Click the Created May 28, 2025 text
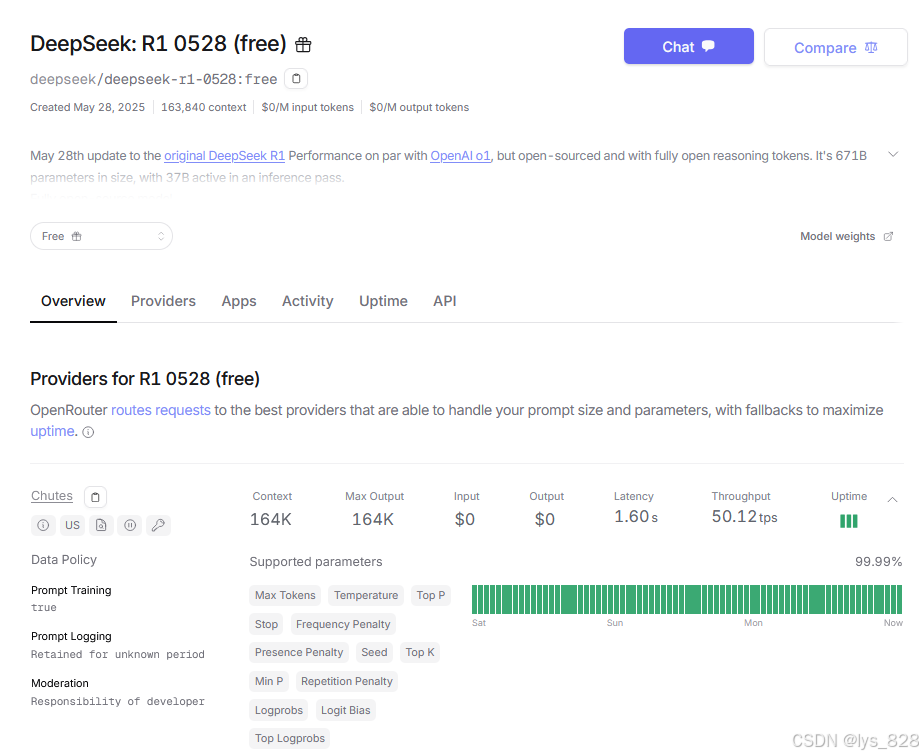923x756 pixels. [x=87, y=107]
